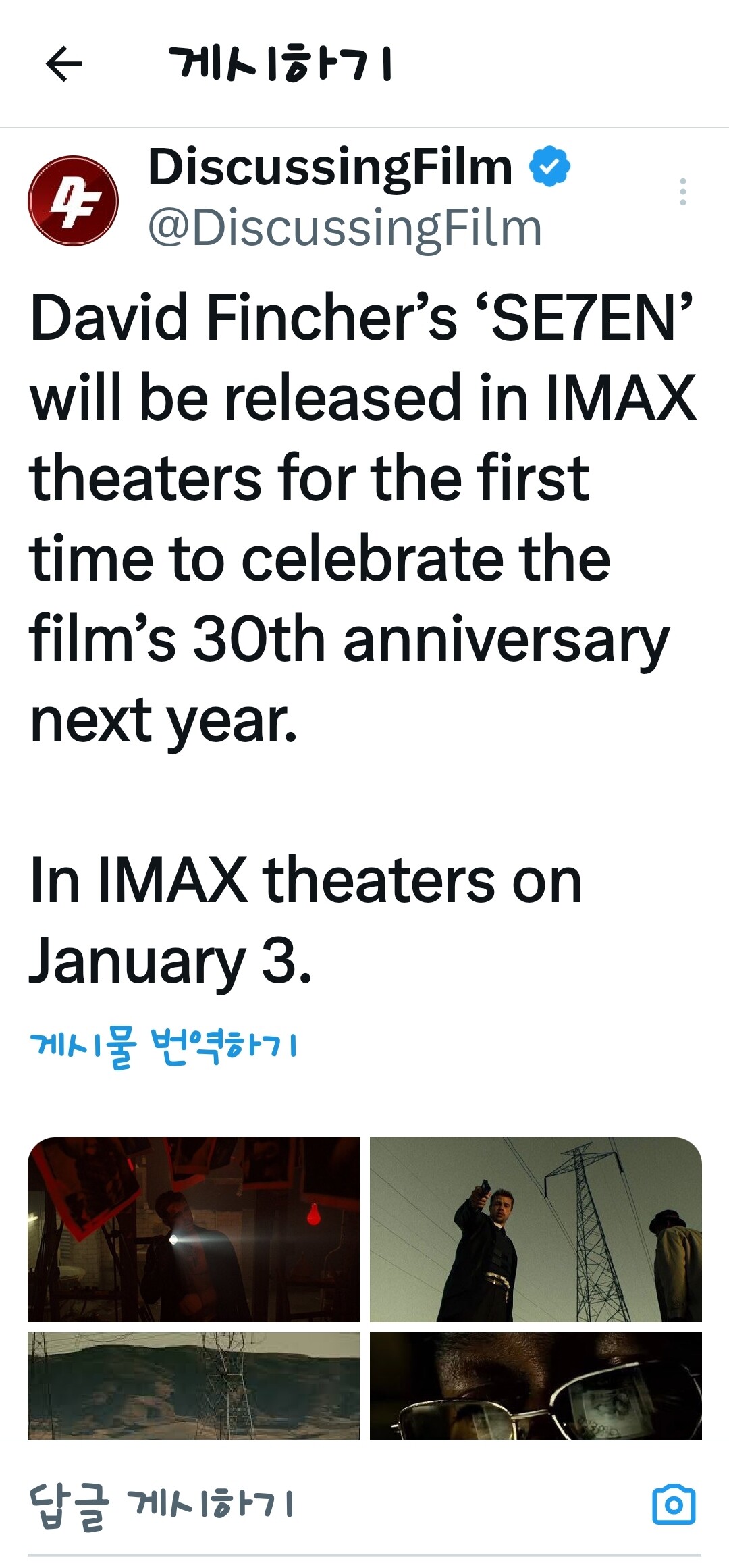Viewport: 729px width, 1568px height.
Task: Tap the red light bulb in first image
Action: click(313, 1214)
